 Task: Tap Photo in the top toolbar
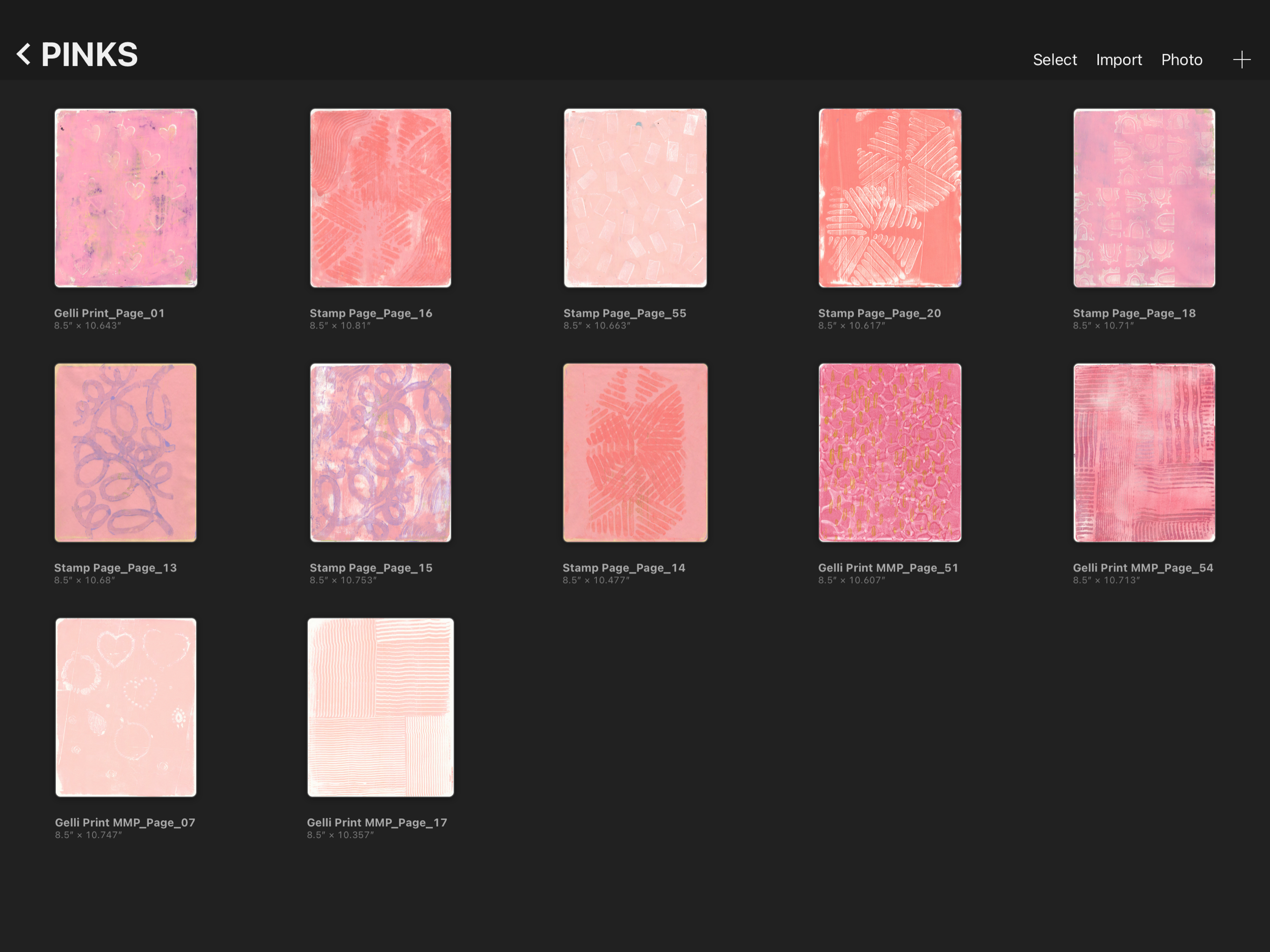[x=1181, y=60]
